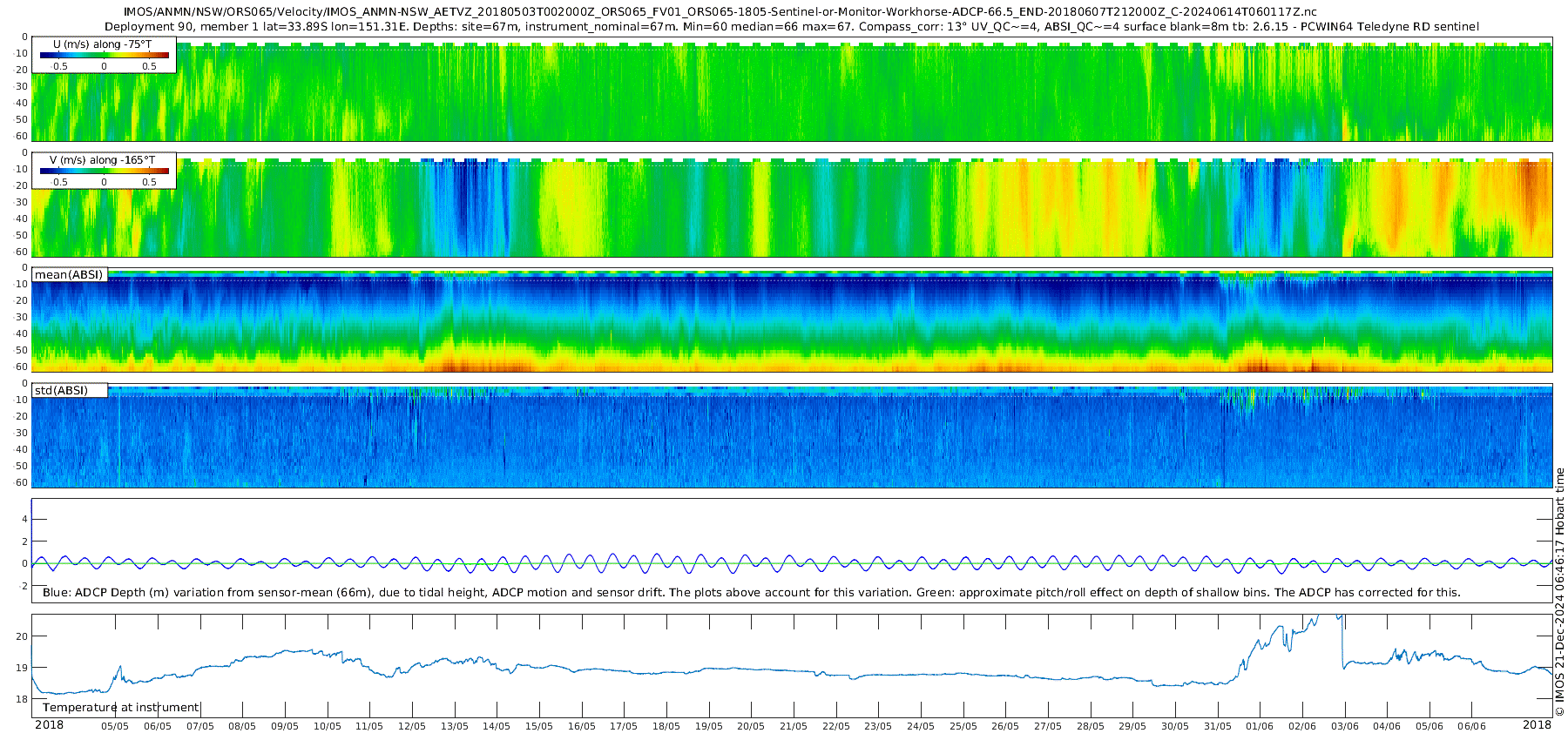
Task: Select the 'V (m/s) along -165°T' legend title
Action: point(102,160)
